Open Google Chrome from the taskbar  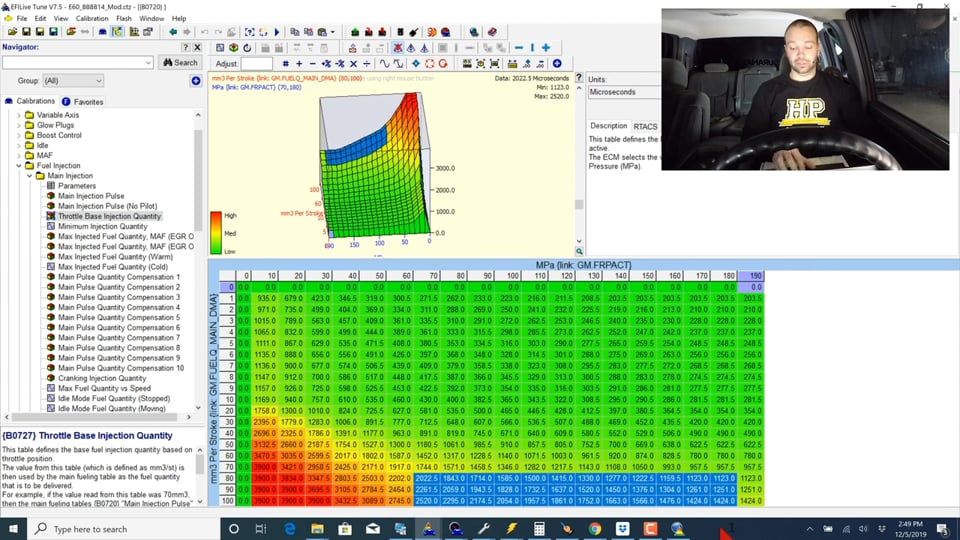coord(595,528)
